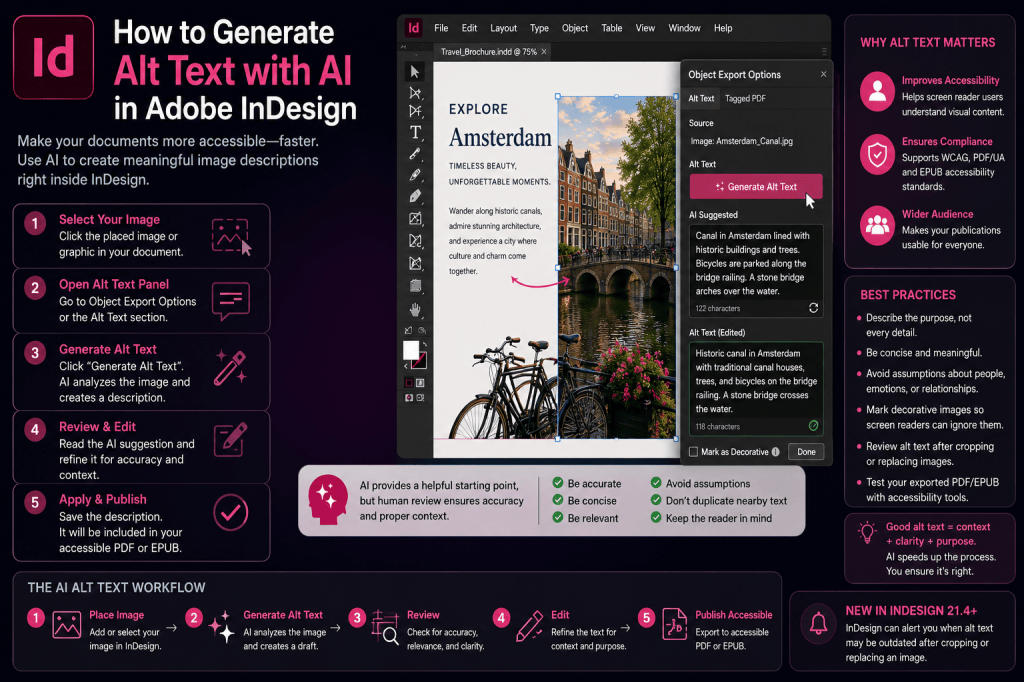Click the white Fill color swatch
The width and height of the screenshot is (1024, 682).
coord(411,350)
